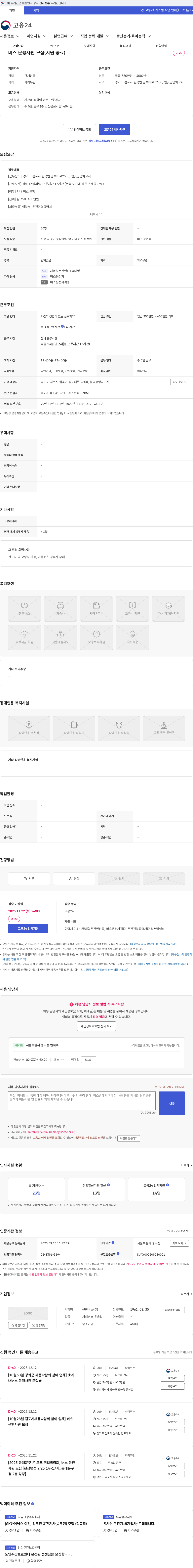Click the 필기 screening step
The image size is (193, 1568).
coord(119,879)
